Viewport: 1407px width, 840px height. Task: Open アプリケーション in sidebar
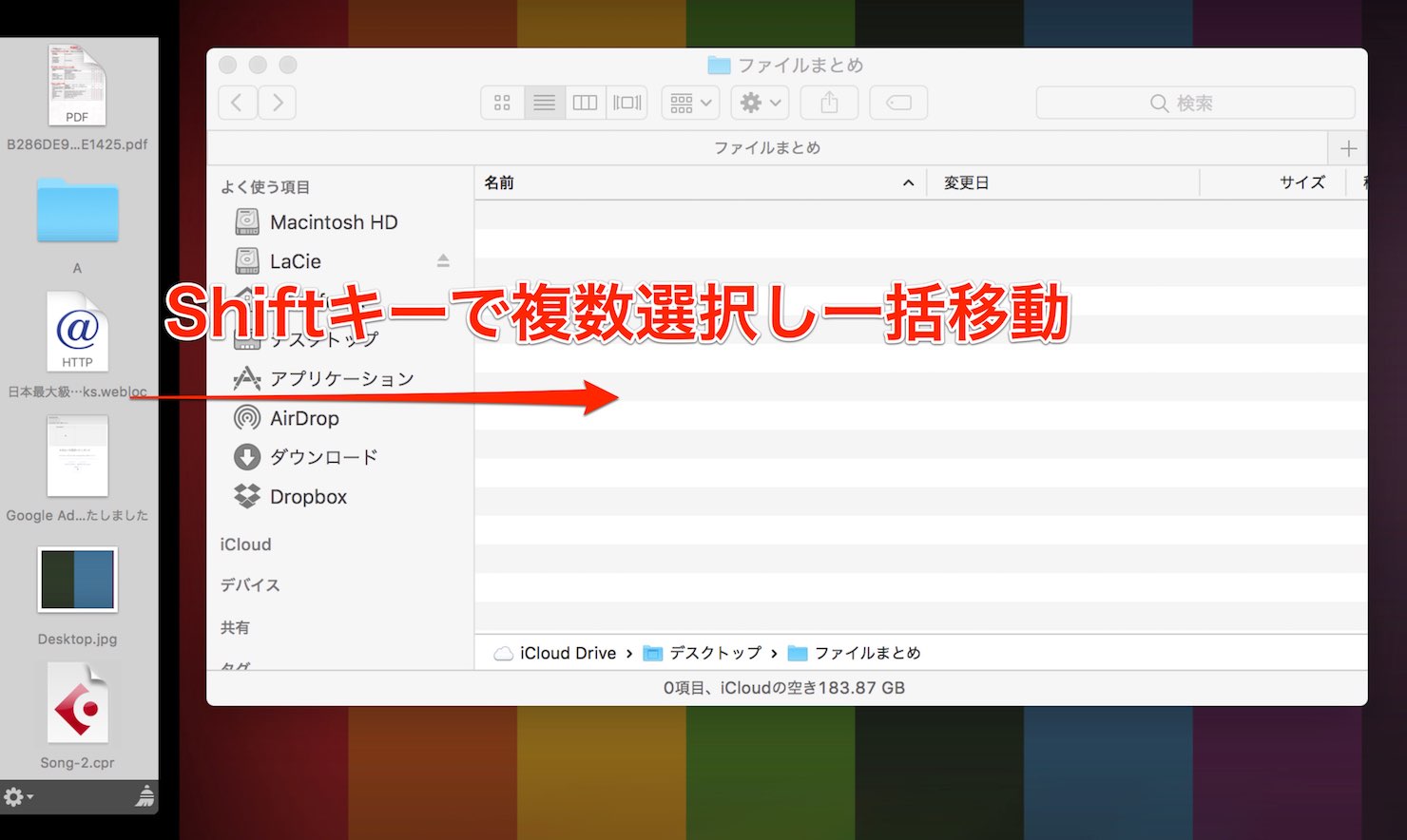click(x=342, y=379)
